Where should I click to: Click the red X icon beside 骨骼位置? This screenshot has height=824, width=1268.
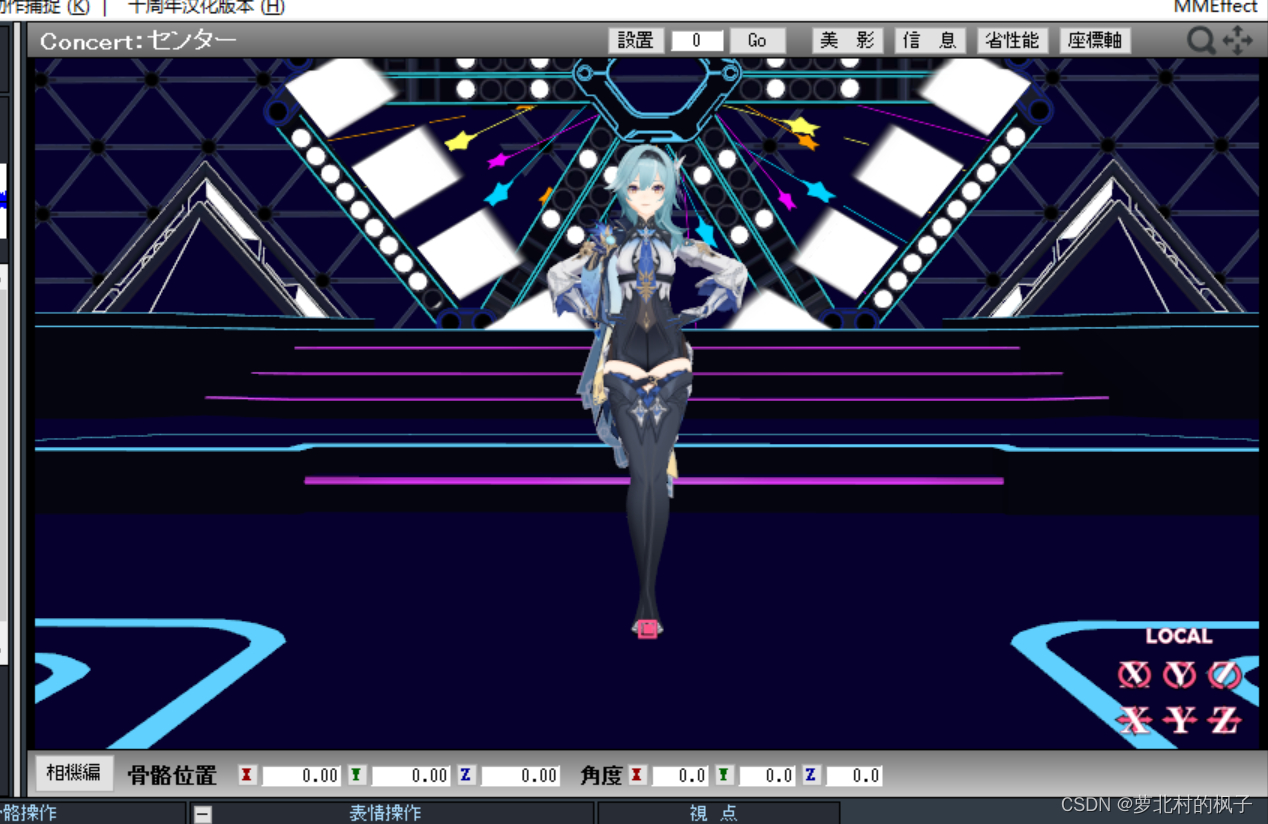click(247, 775)
